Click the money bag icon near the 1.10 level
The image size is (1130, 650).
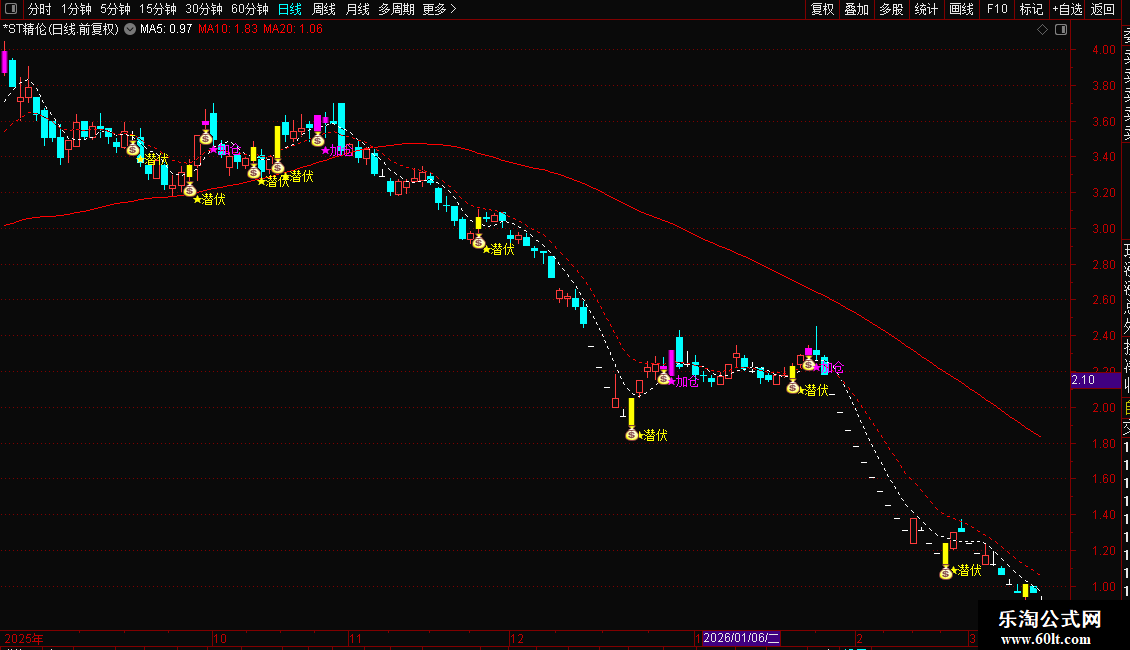(946, 572)
